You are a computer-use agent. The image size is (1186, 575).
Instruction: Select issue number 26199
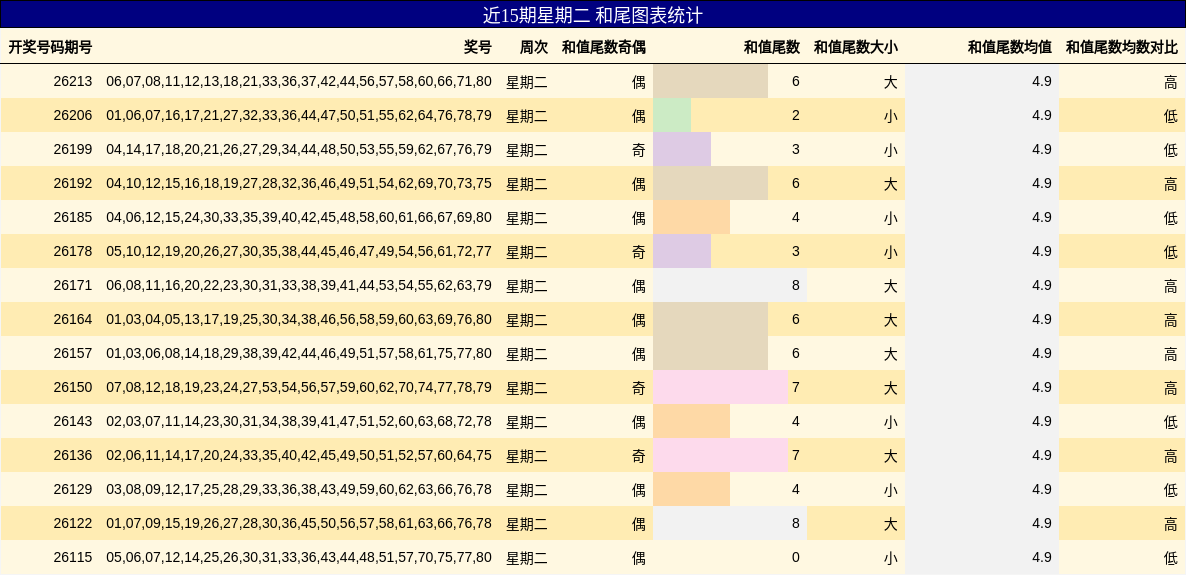(x=73, y=149)
